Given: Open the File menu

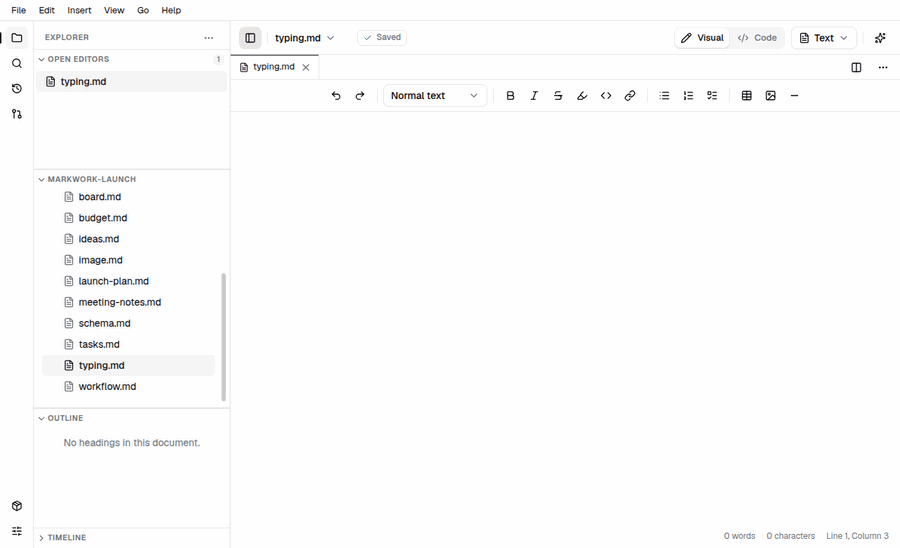Looking at the screenshot, I should coord(18,10).
